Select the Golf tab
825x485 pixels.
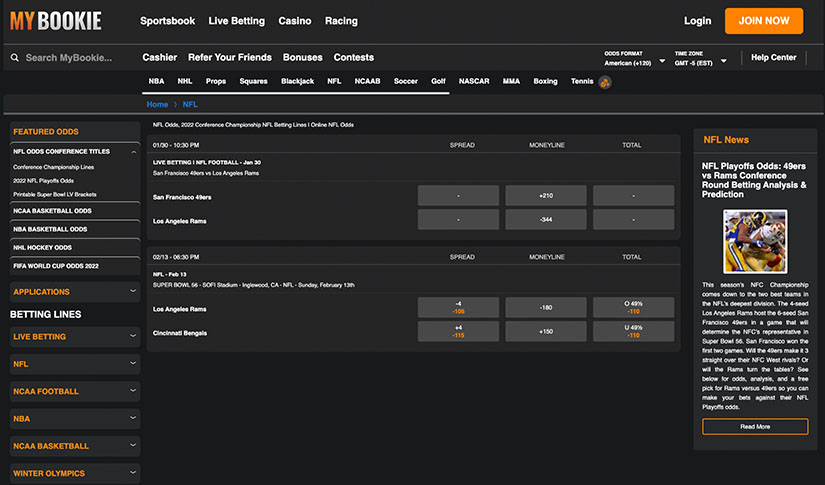(438, 81)
